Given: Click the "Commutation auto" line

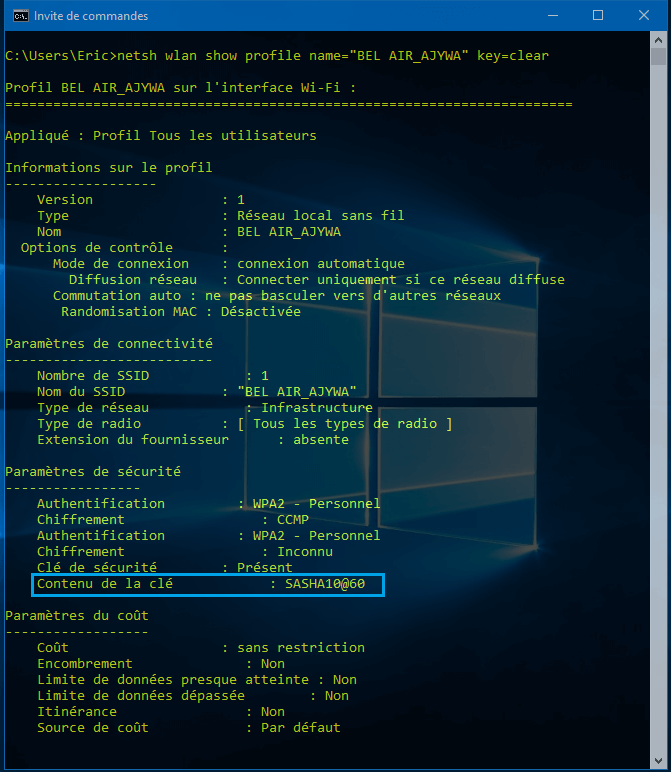Looking at the screenshot, I should (x=277, y=296).
